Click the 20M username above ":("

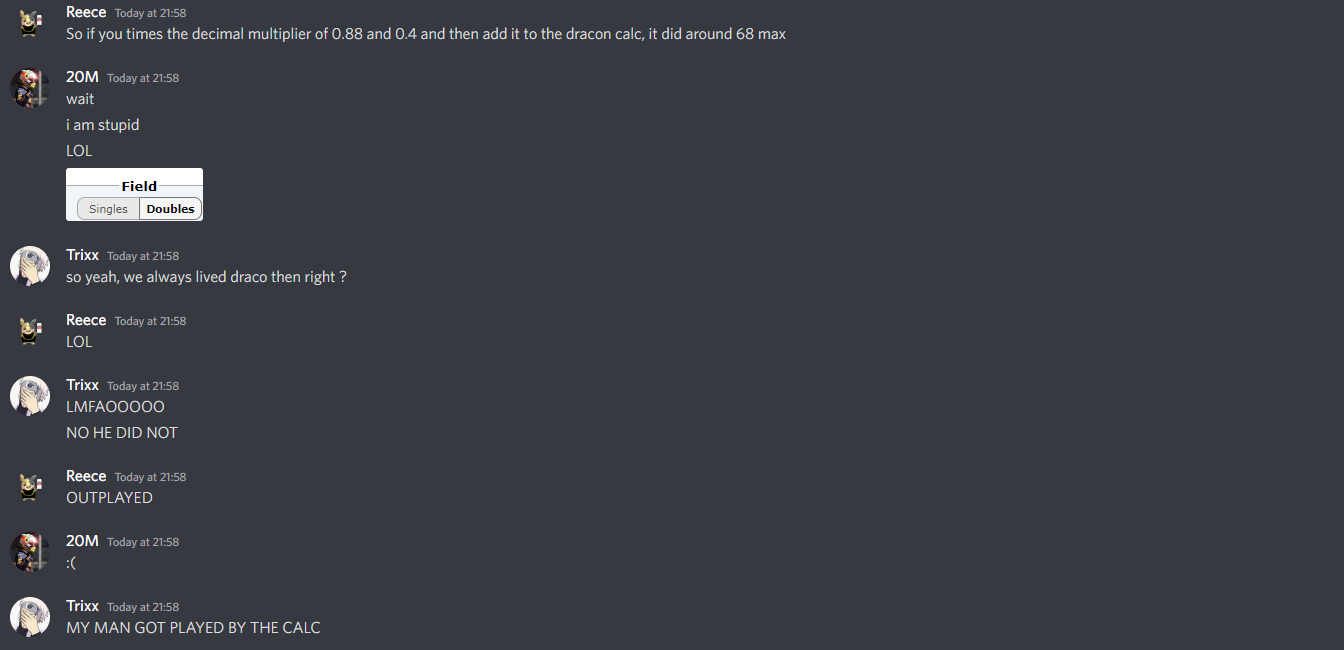[82, 541]
